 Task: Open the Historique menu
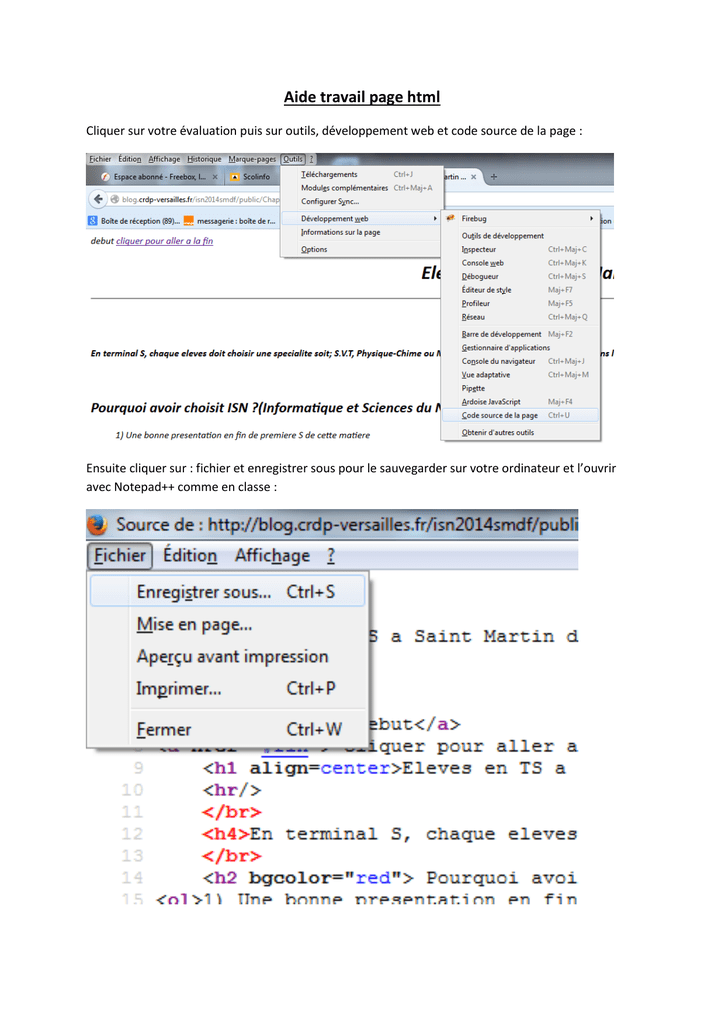(x=204, y=159)
